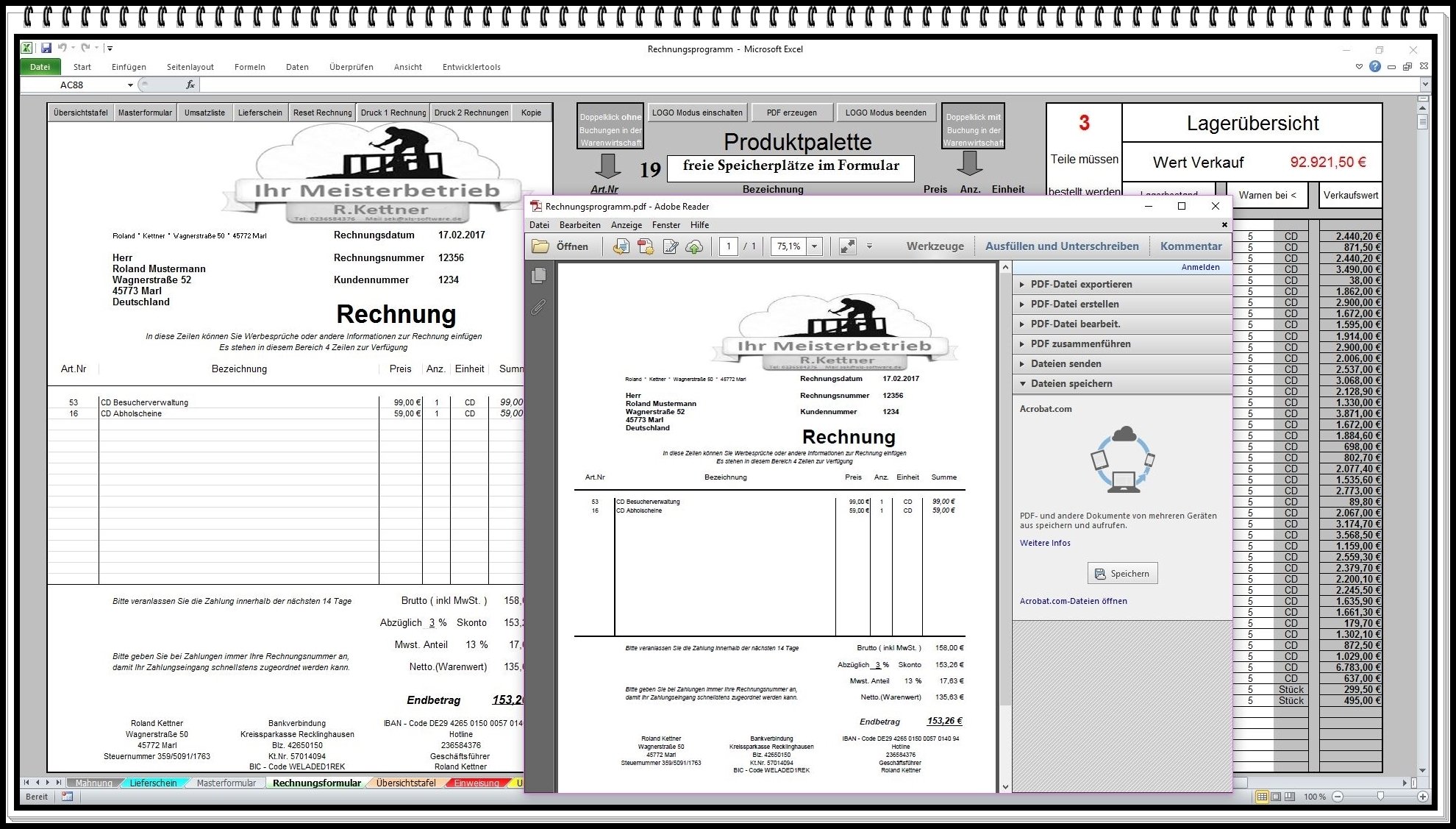Click the Excel save disk icon
This screenshot has width=1456, height=829.
(46, 48)
